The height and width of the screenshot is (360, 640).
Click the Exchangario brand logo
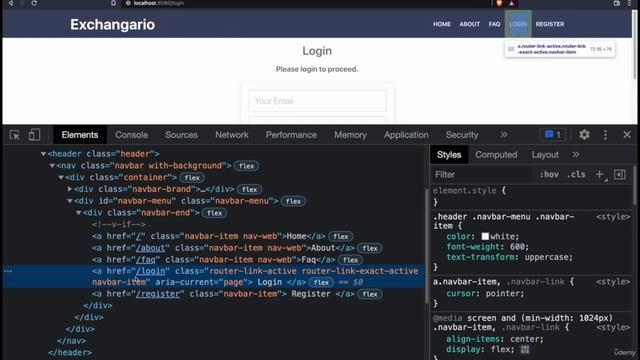[113, 24]
